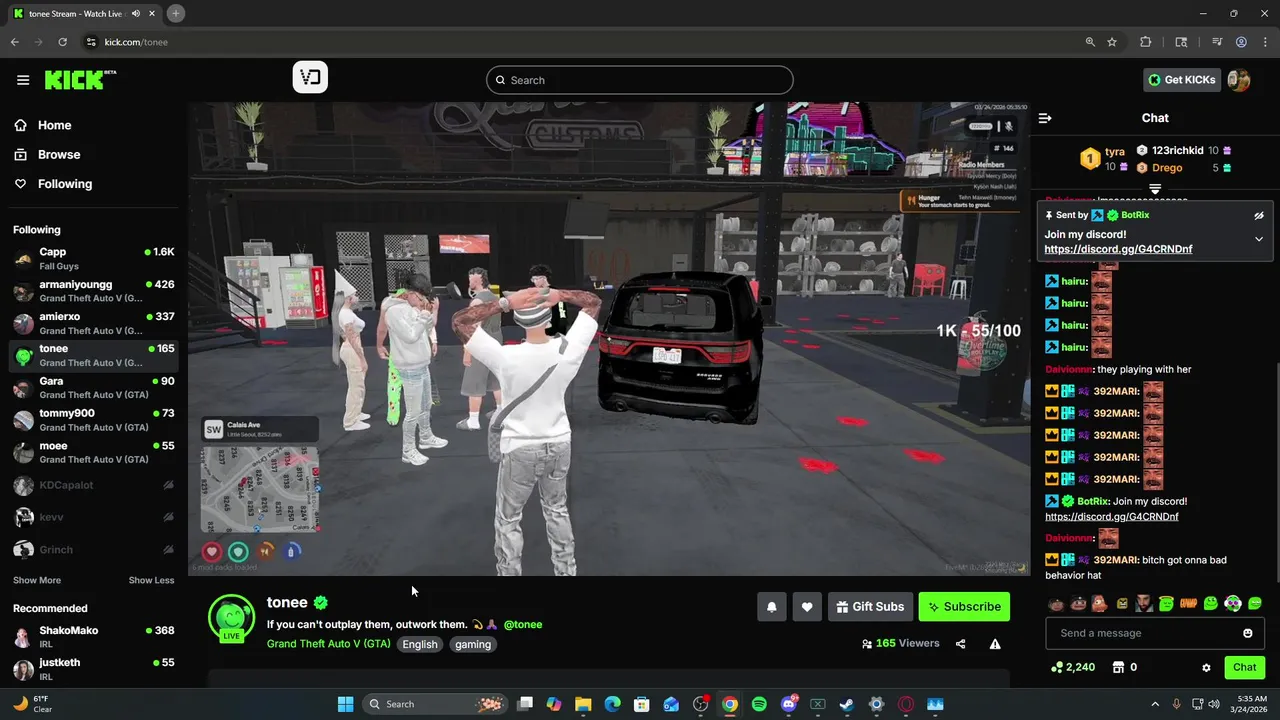
Task: Expand pinned message with chevron
Action: click(x=1259, y=239)
